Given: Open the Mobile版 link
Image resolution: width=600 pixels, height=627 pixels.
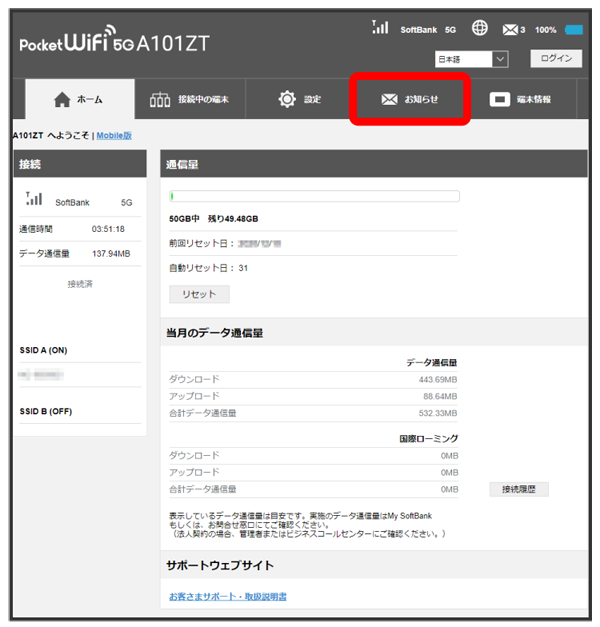Looking at the screenshot, I should point(114,135).
